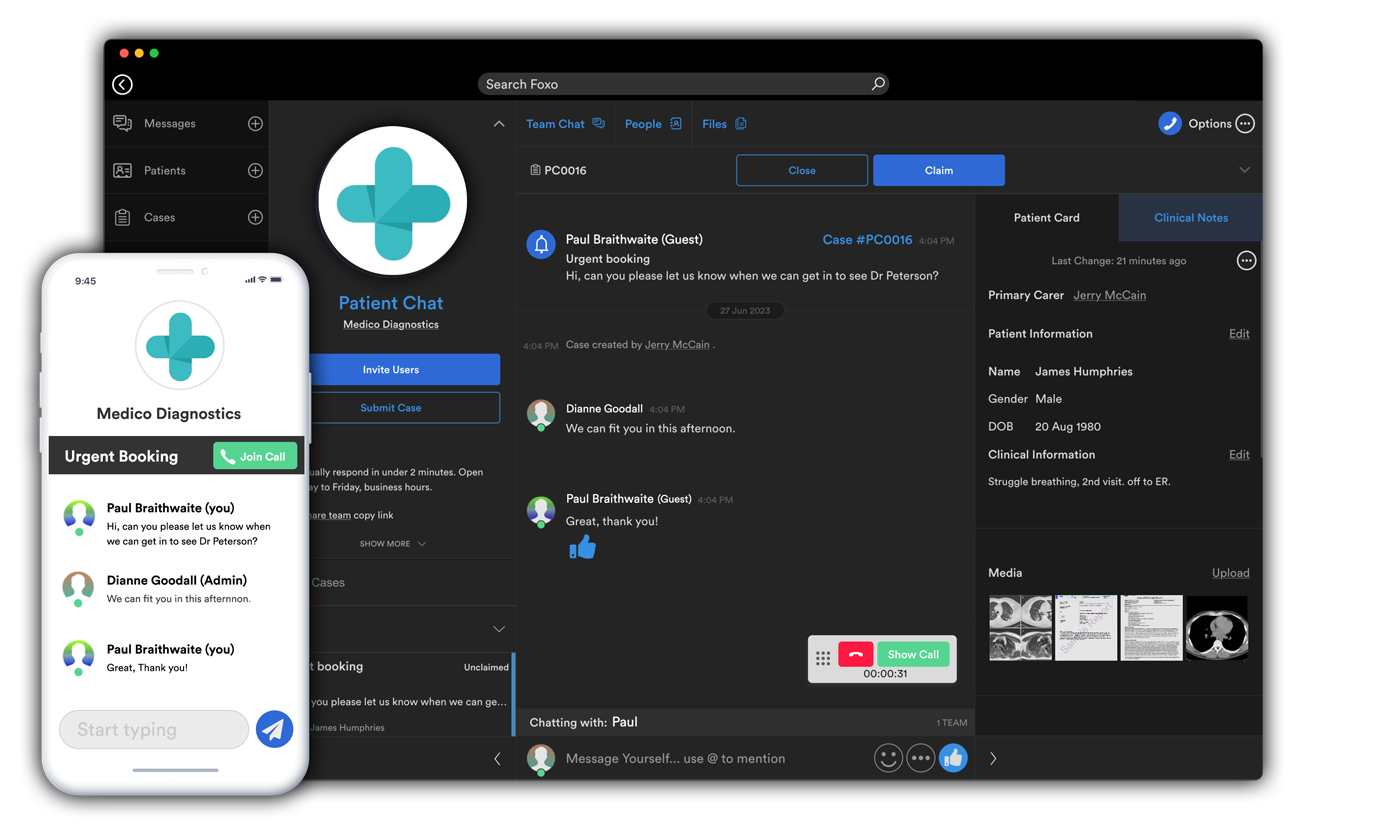
Task: Collapse the Patient Chat profile panel
Action: pyautogui.click(x=499, y=124)
